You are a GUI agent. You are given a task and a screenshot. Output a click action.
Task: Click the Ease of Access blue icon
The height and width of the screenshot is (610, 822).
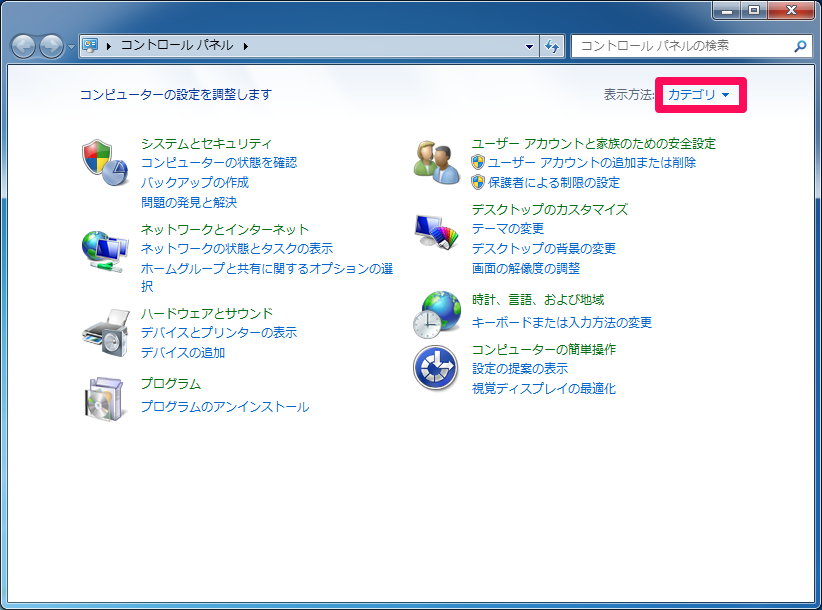(436, 369)
